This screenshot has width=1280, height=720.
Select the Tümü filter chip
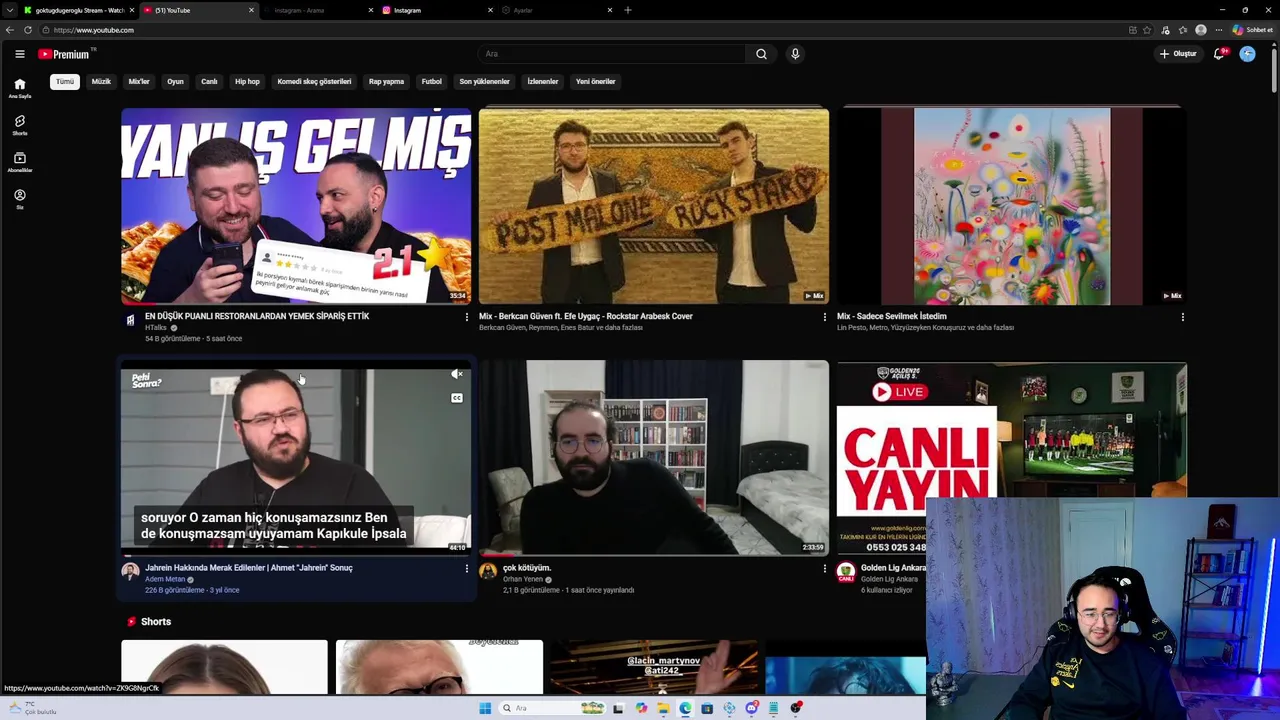[65, 82]
